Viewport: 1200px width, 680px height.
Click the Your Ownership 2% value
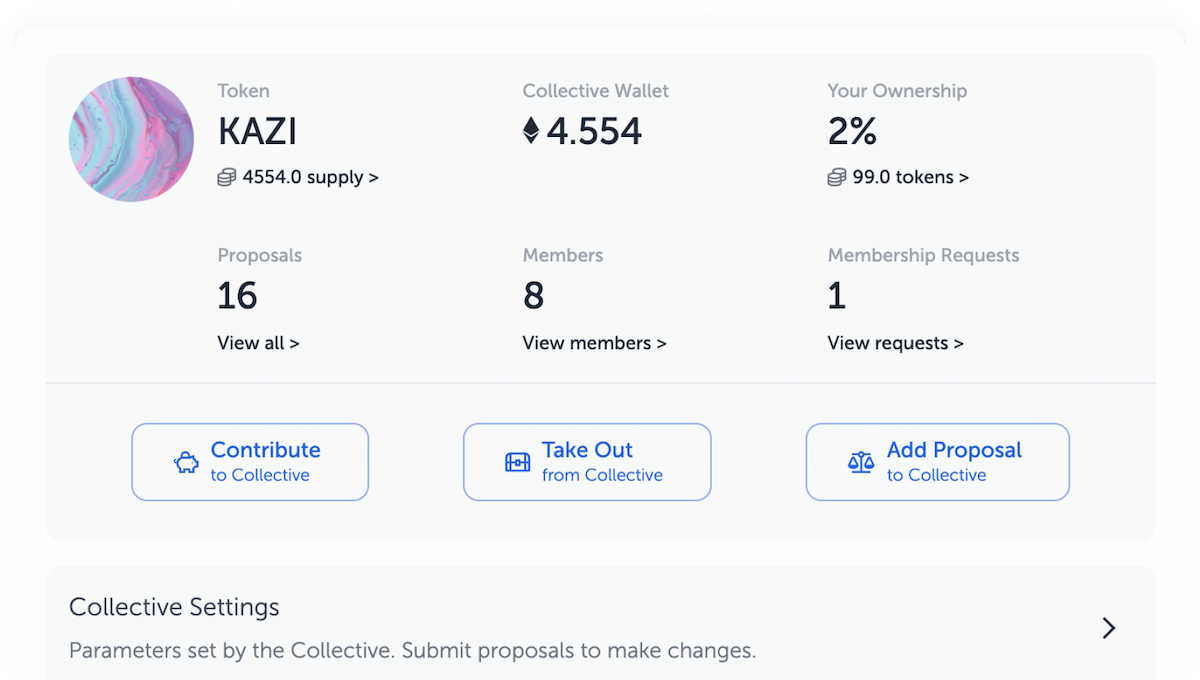pos(852,130)
